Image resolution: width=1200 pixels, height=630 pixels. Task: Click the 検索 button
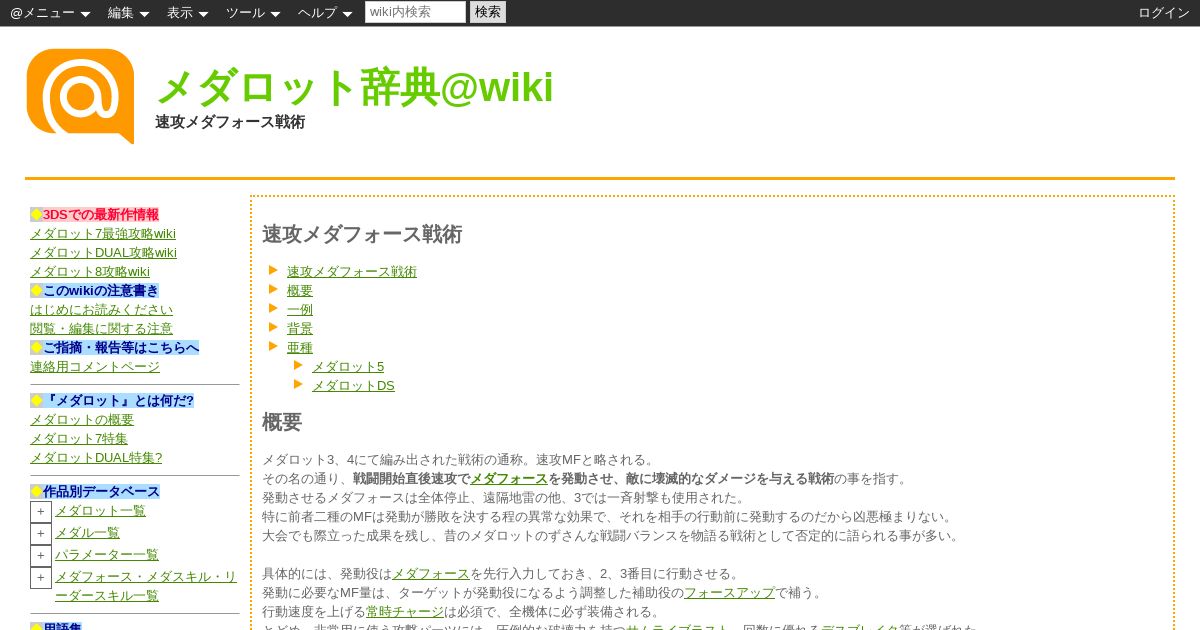pyautogui.click(x=488, y=12)
